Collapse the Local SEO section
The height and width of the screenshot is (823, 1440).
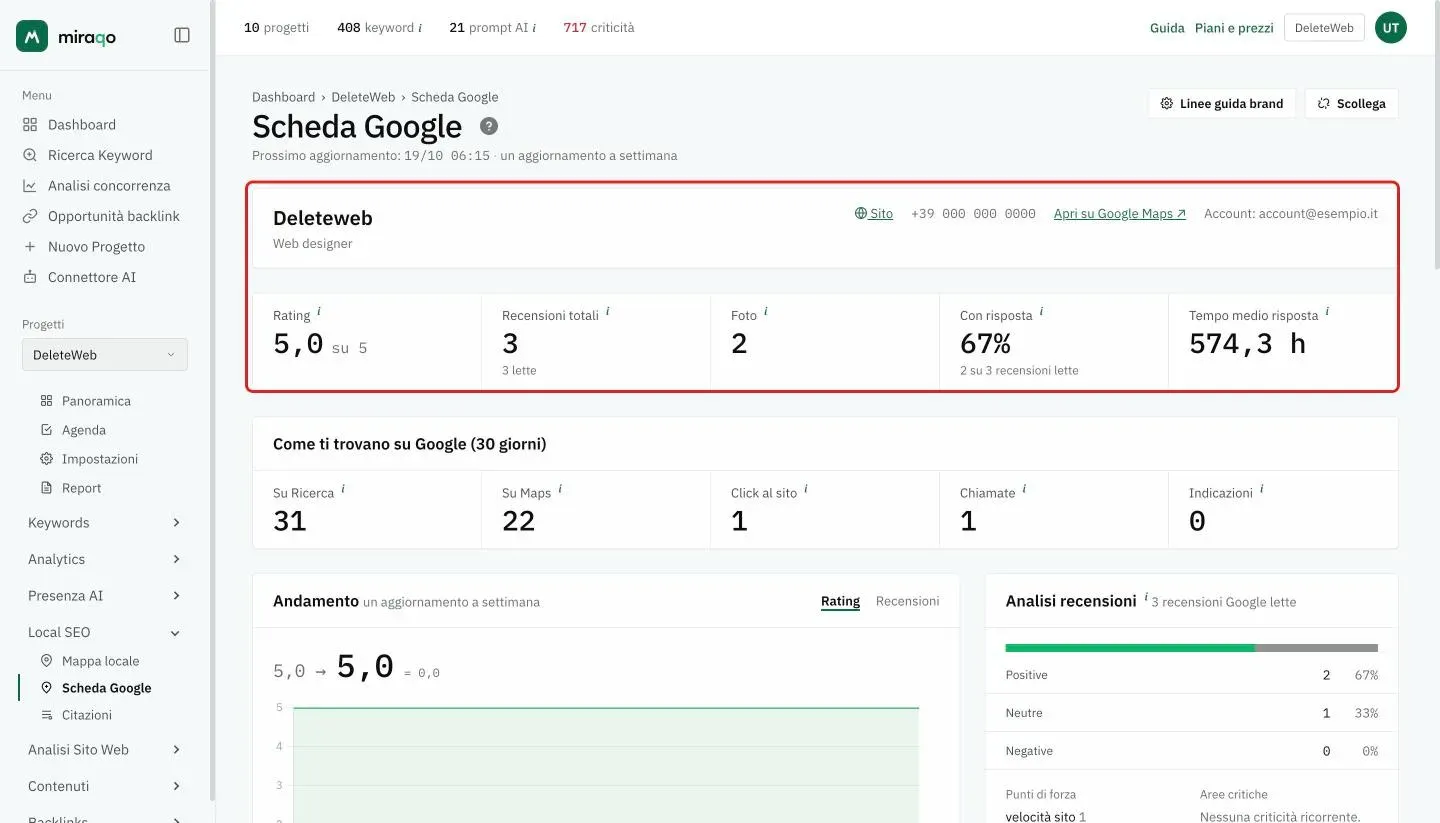tap(105, 632)
